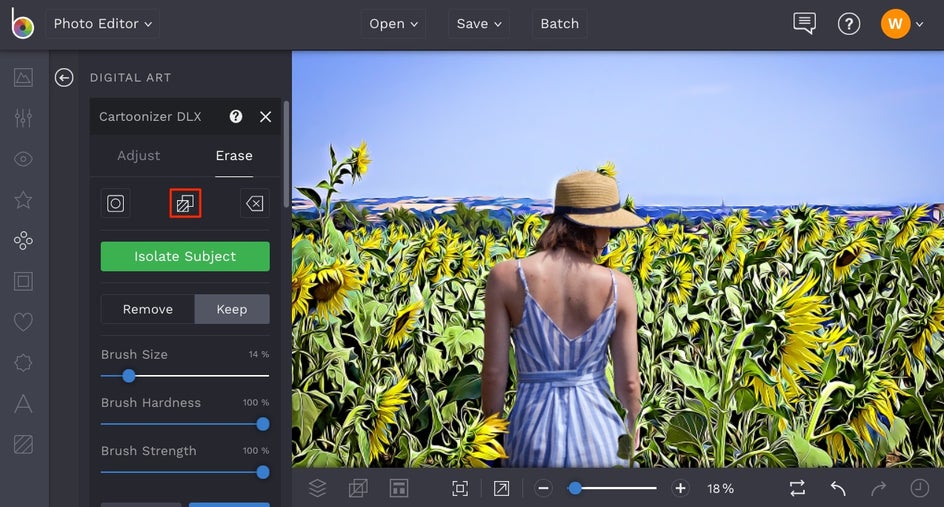Viewport: 944px width, 507px height.
Task: Click the flatten layers icon
Action: click(x=358, y=488)
